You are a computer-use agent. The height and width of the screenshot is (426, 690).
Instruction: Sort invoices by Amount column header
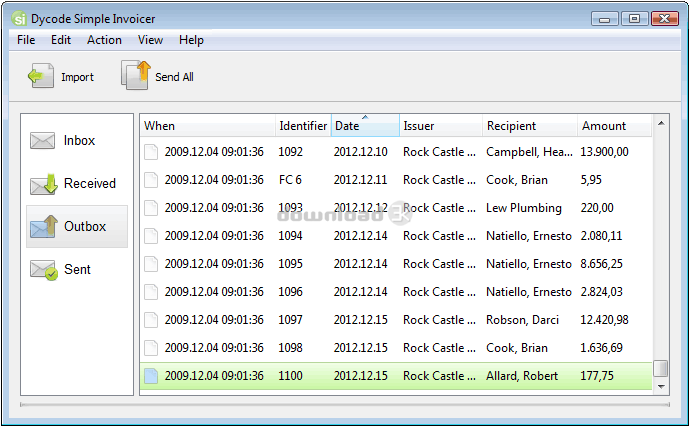click(x=614, y=126)
